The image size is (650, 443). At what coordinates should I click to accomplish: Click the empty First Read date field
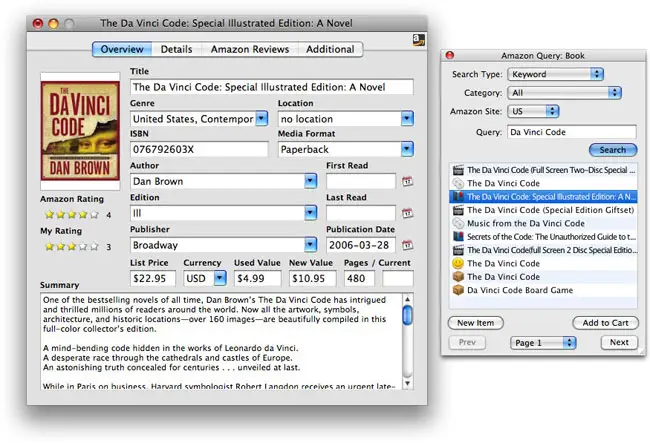click(x=361, y=181)
